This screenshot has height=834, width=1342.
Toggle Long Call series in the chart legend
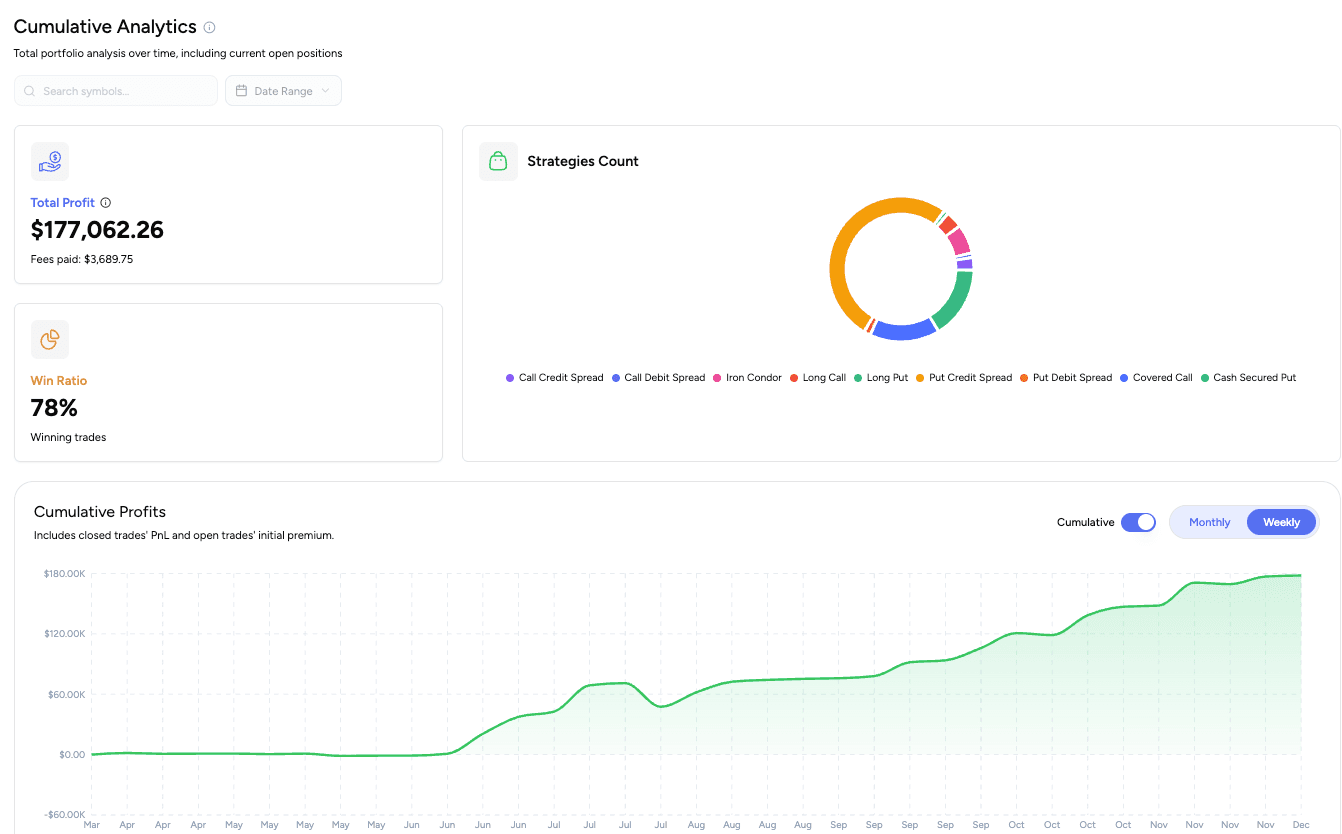[818, 377]
